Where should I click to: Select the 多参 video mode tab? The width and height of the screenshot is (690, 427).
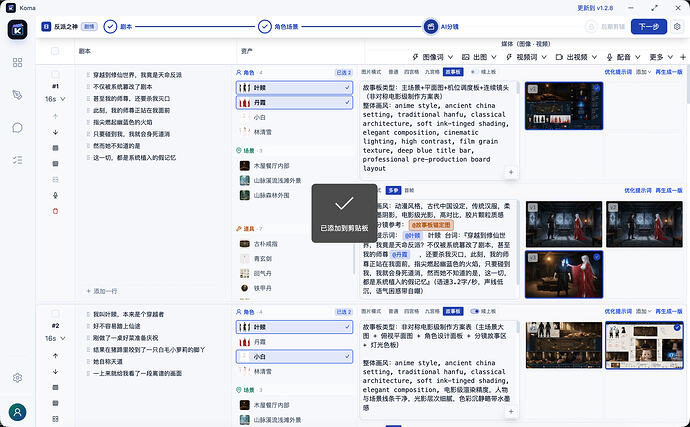point(393,190)
